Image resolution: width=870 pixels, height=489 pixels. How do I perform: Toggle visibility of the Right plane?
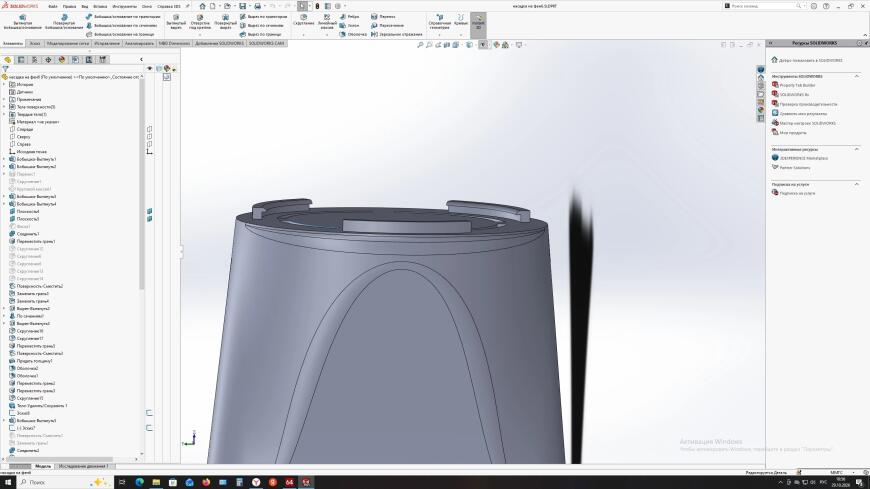click(149, 144)
